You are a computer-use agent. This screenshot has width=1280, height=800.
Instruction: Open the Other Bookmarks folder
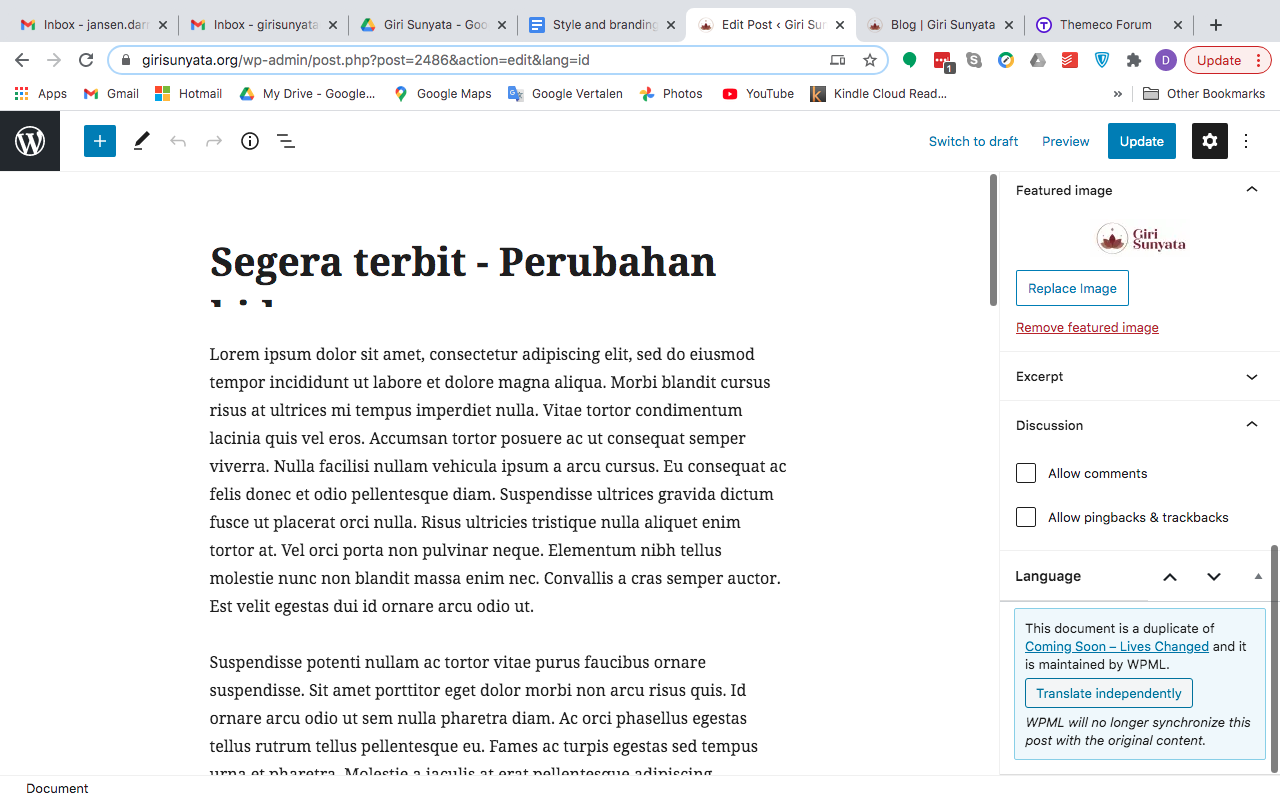pyautogui.click(x=1204, y=94)
